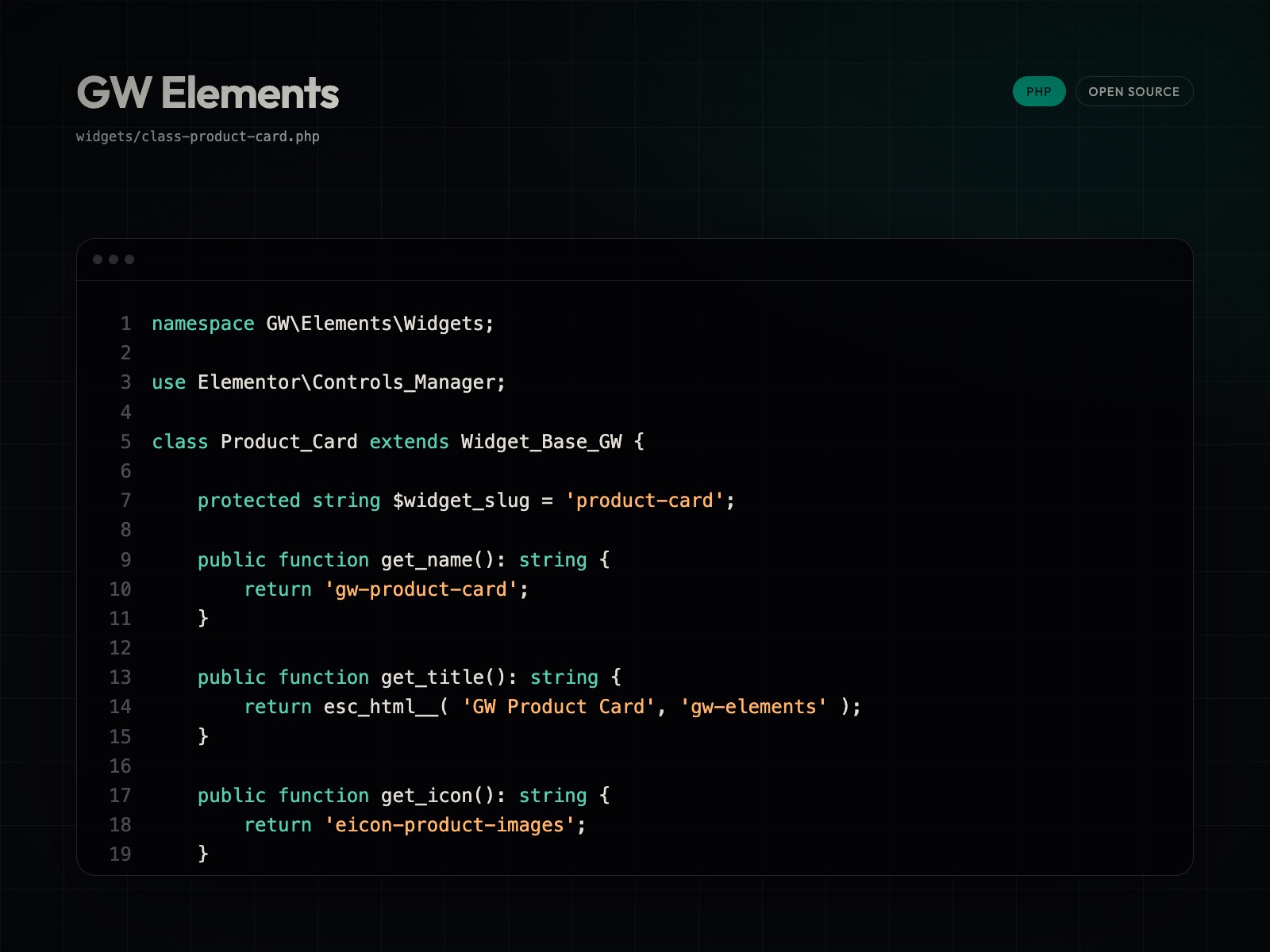Click the protected keyword on line 7
Screen dimensions: 1270x952
tap(249, 501)
